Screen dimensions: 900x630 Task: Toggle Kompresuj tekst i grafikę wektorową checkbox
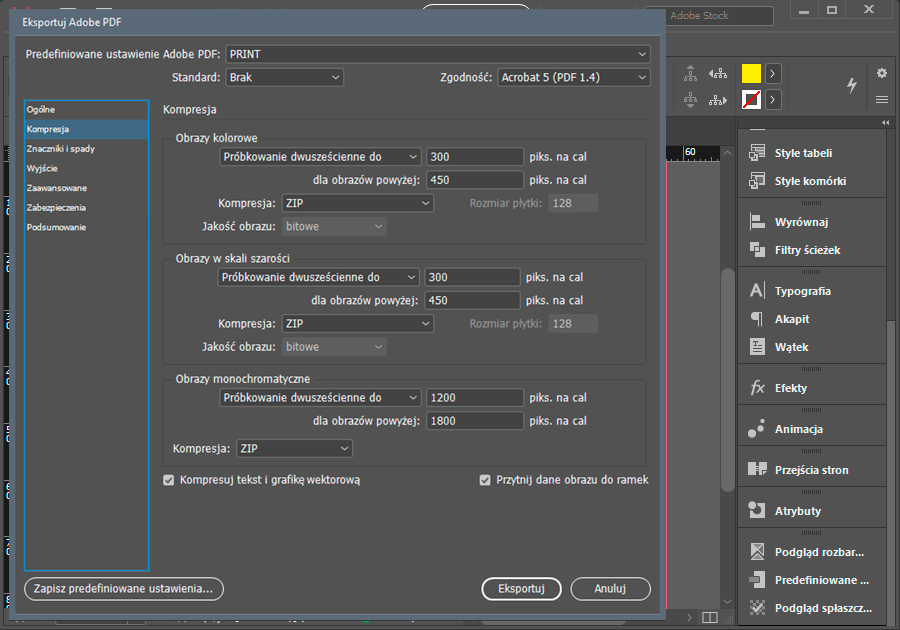(x=168, y=480)
